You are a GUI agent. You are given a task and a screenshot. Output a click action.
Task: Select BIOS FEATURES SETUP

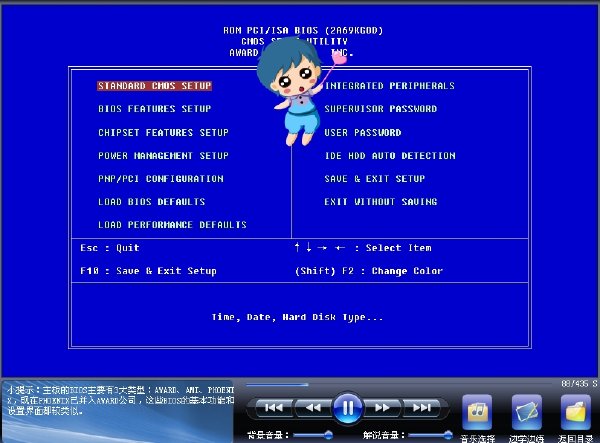click(155, 109)
